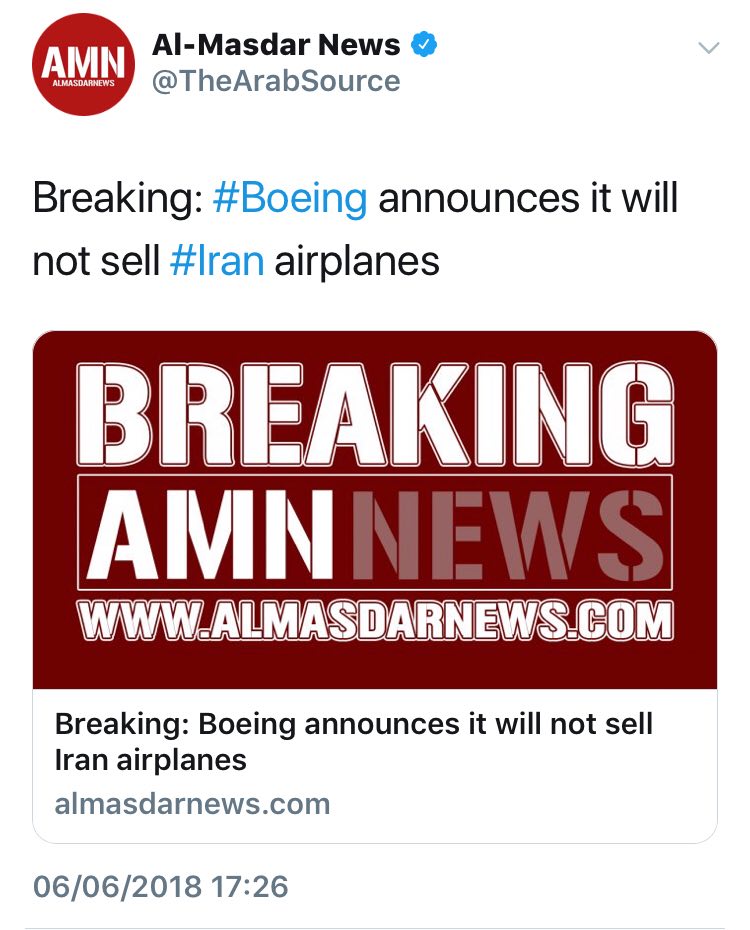The image size is (750, 930).
Task: Click the word "airplanes" in the tweet text
Action: click(357, 260)
